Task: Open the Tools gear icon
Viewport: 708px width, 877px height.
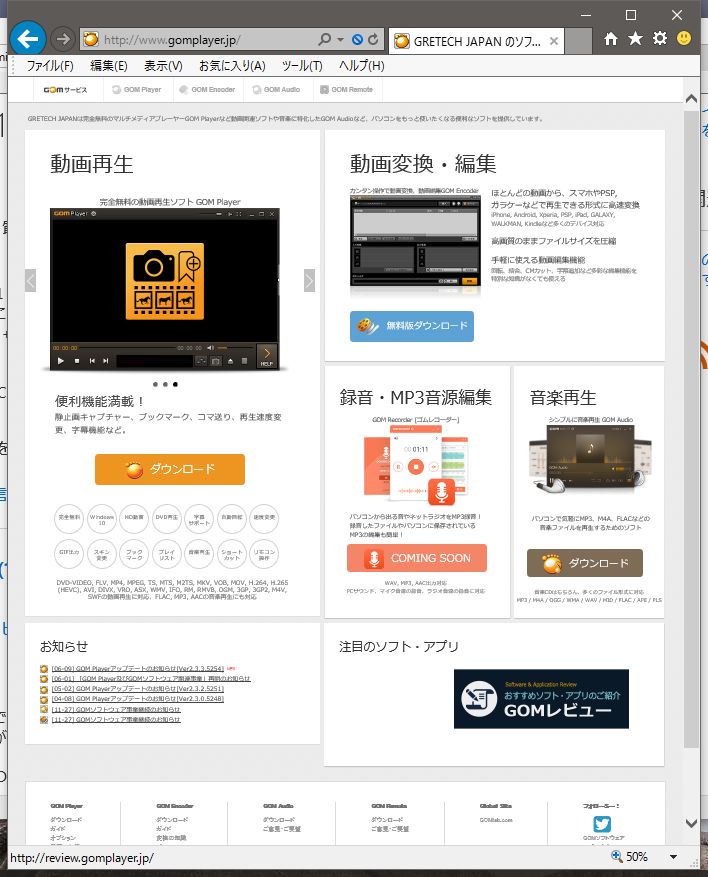Action: (660, 39)
